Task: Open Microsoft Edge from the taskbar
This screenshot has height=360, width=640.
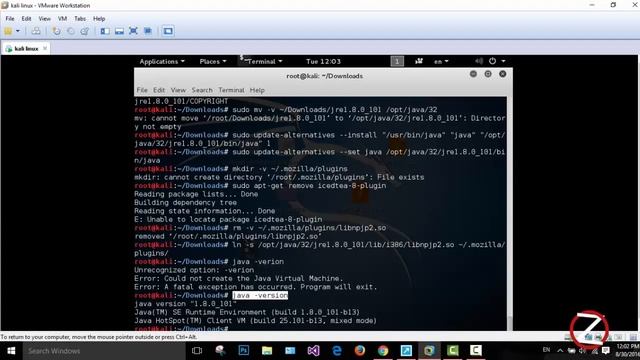Action: pyautogui.click(x=337, y=351)
